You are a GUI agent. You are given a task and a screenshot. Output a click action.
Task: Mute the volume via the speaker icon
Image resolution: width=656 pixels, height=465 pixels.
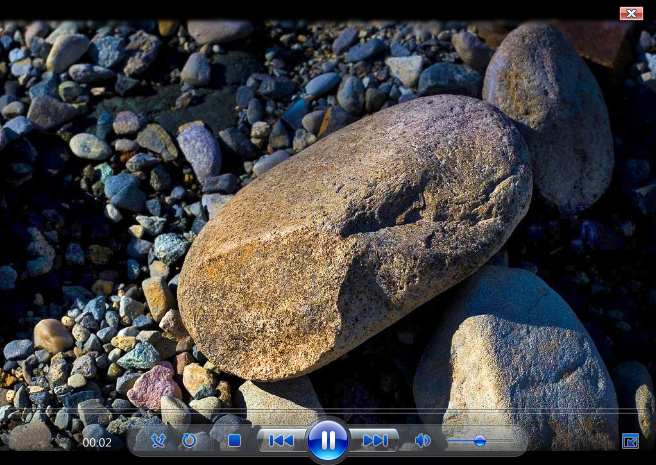click(423, 440)
